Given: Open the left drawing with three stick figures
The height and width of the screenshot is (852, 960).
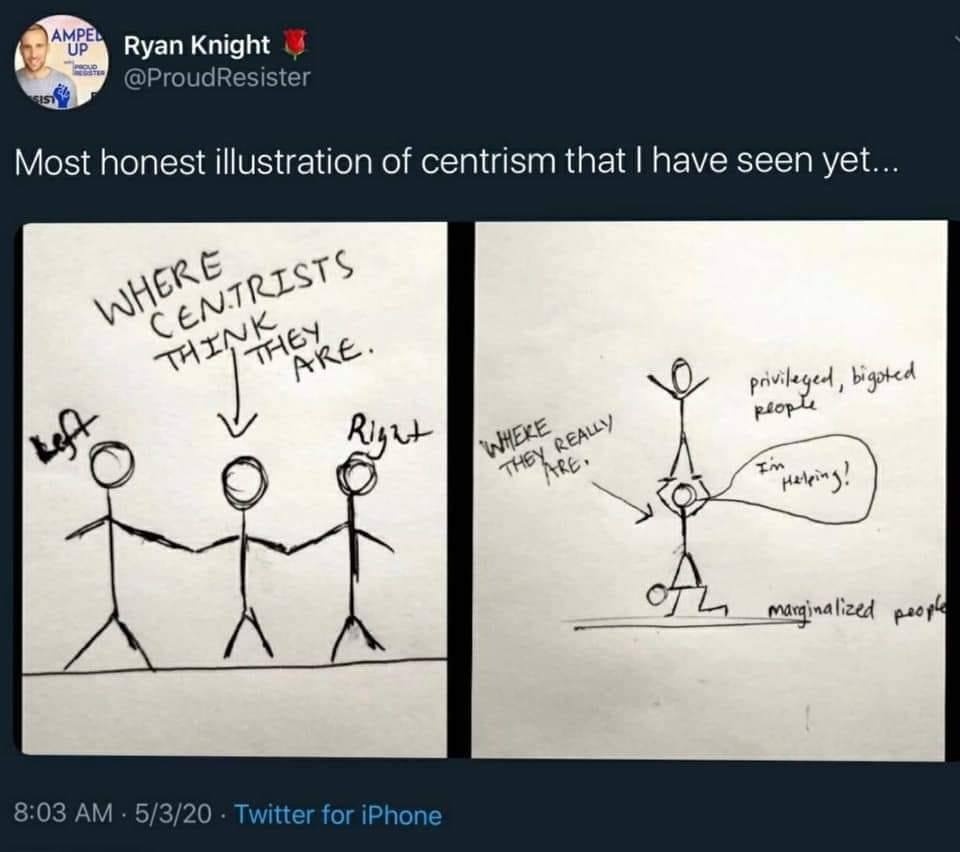Looking at the screenshot, I should [x=234, y=490].
